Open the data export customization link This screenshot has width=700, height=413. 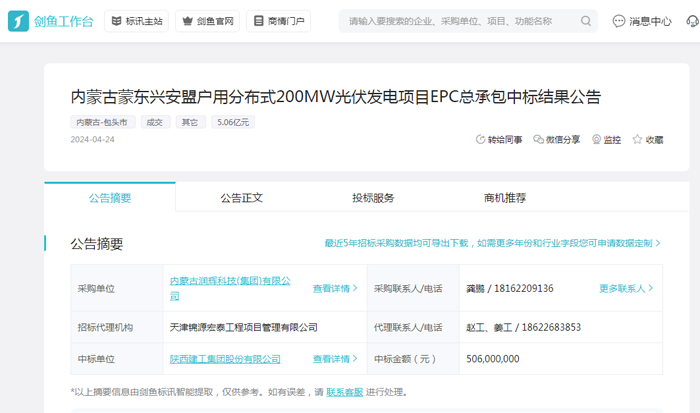tap(492, 243)
